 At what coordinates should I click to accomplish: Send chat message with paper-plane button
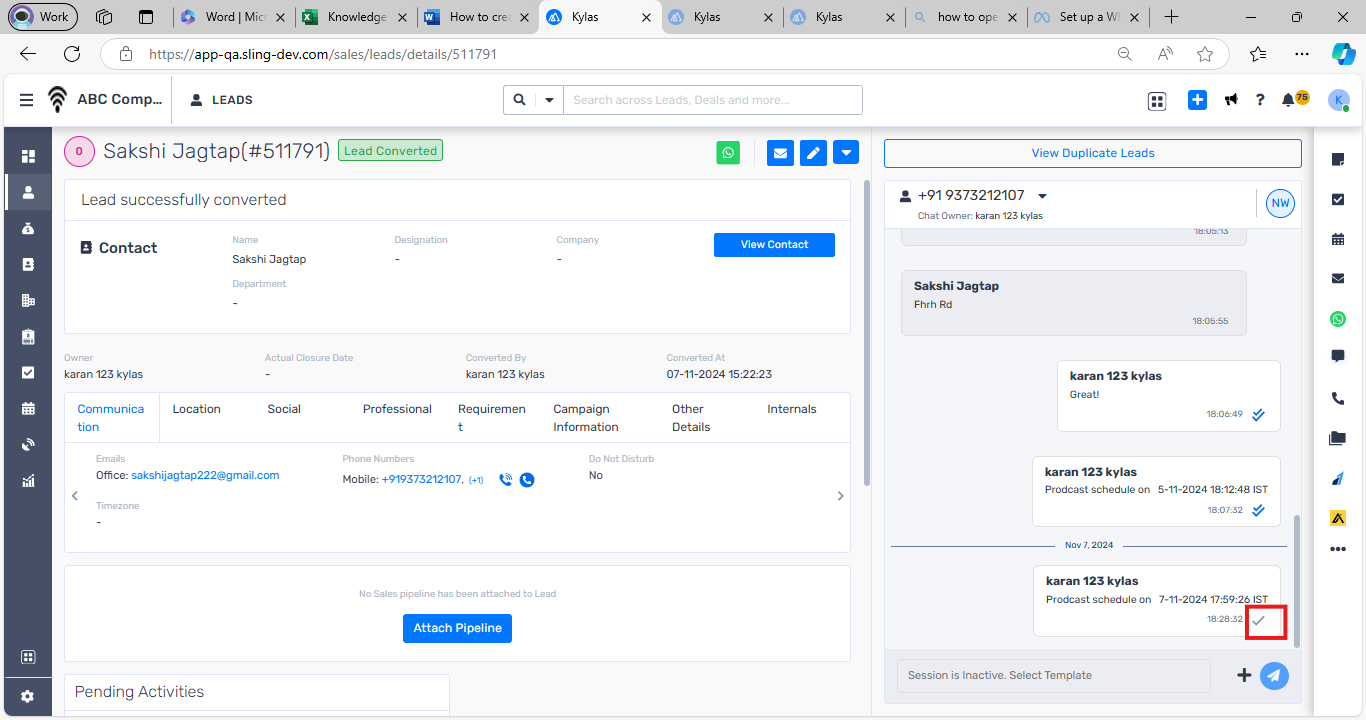[1274, 675]
